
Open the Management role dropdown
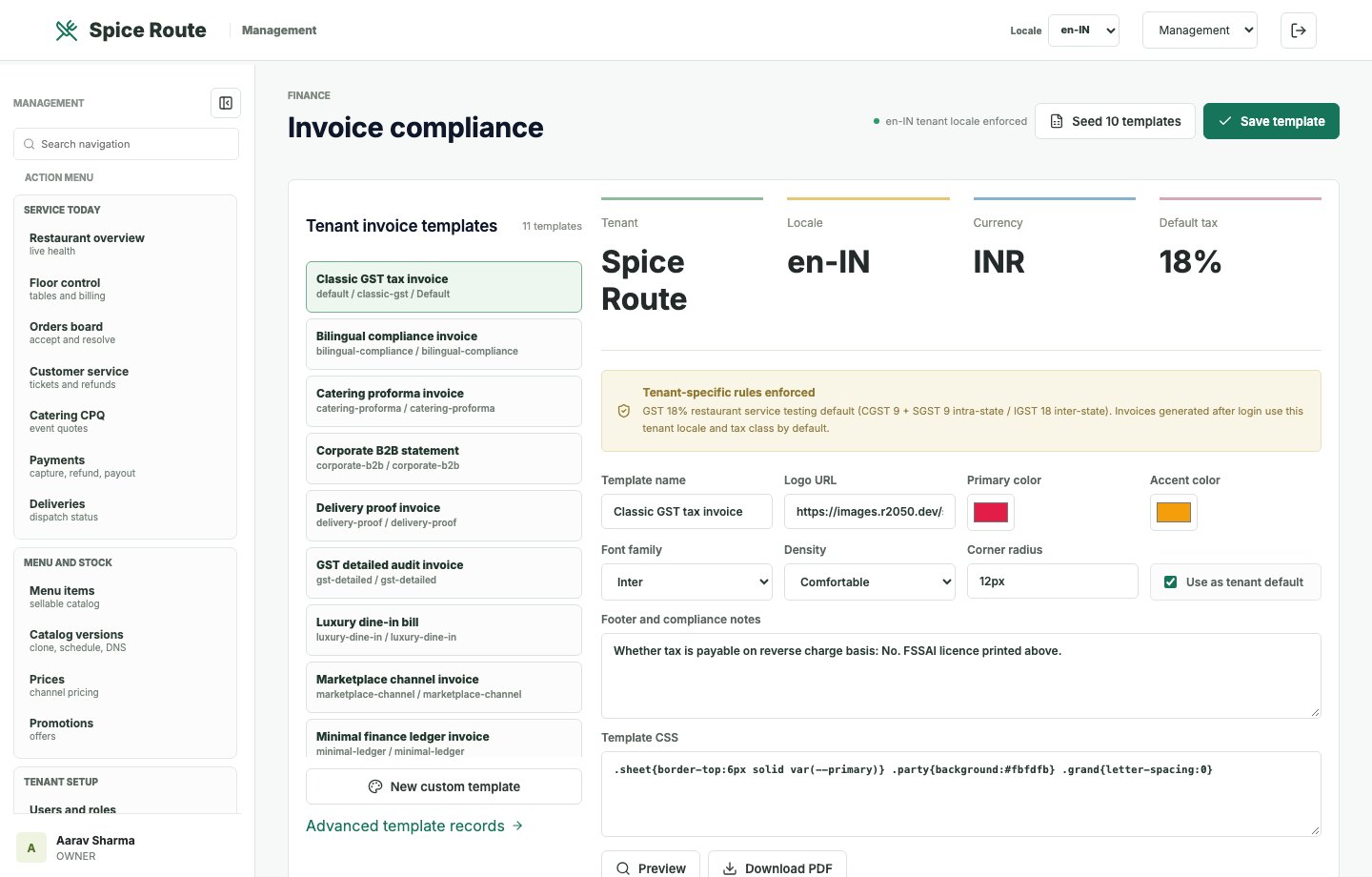coord(1200,31)
